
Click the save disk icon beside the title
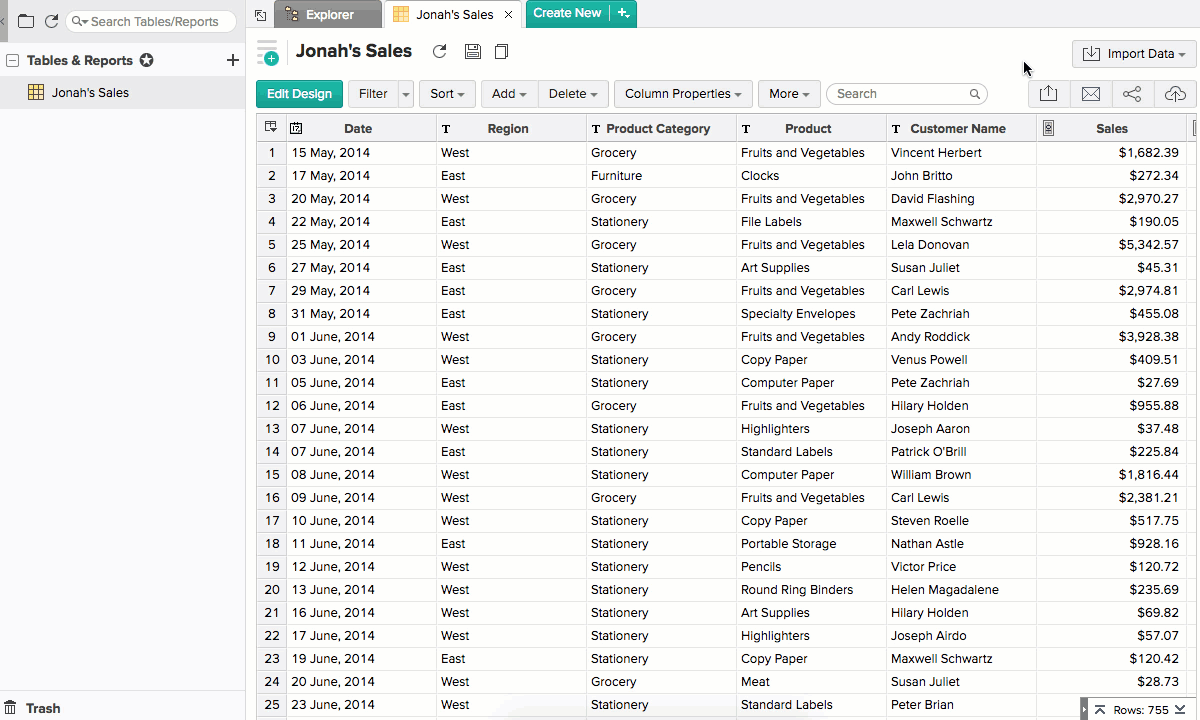(x=473, y=52)
